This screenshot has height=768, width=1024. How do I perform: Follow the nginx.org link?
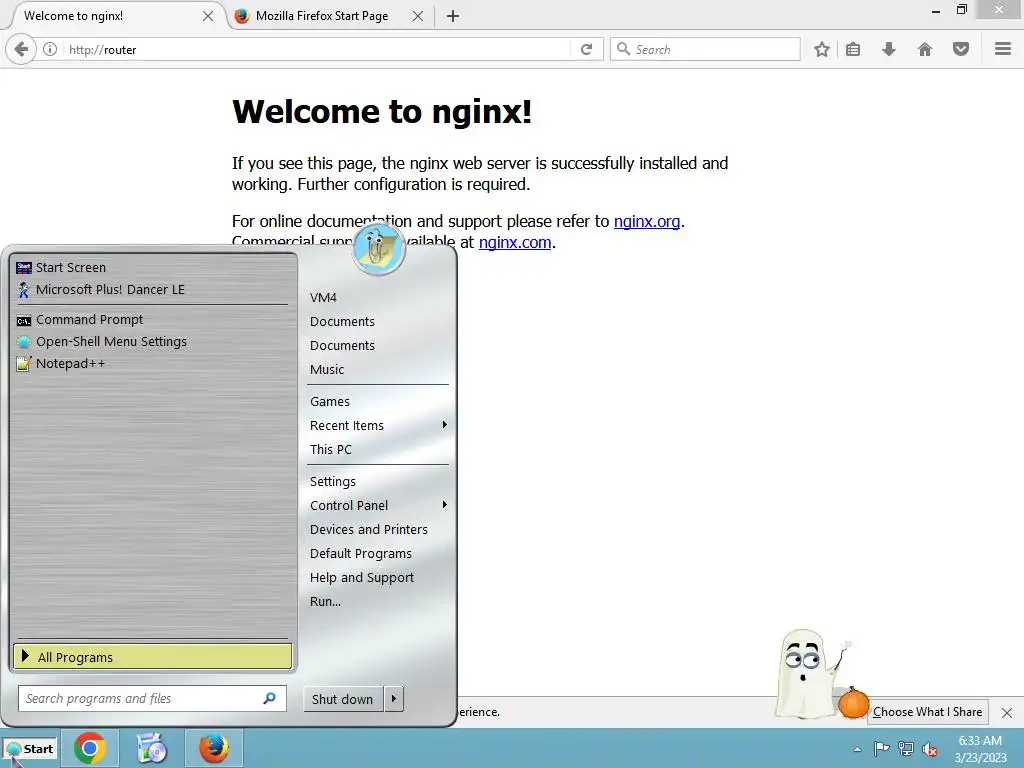pos(647,221)
